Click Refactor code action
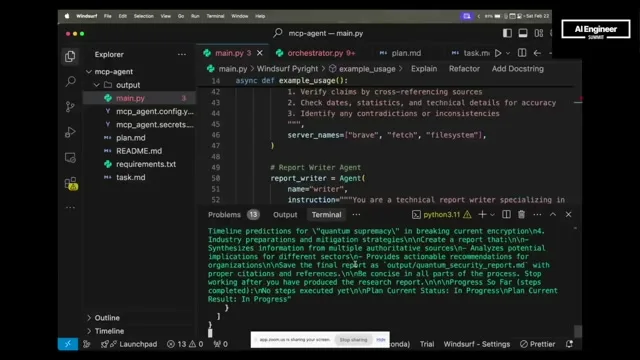This screenshot has height=360, width=640. click(x=464, y=69)
